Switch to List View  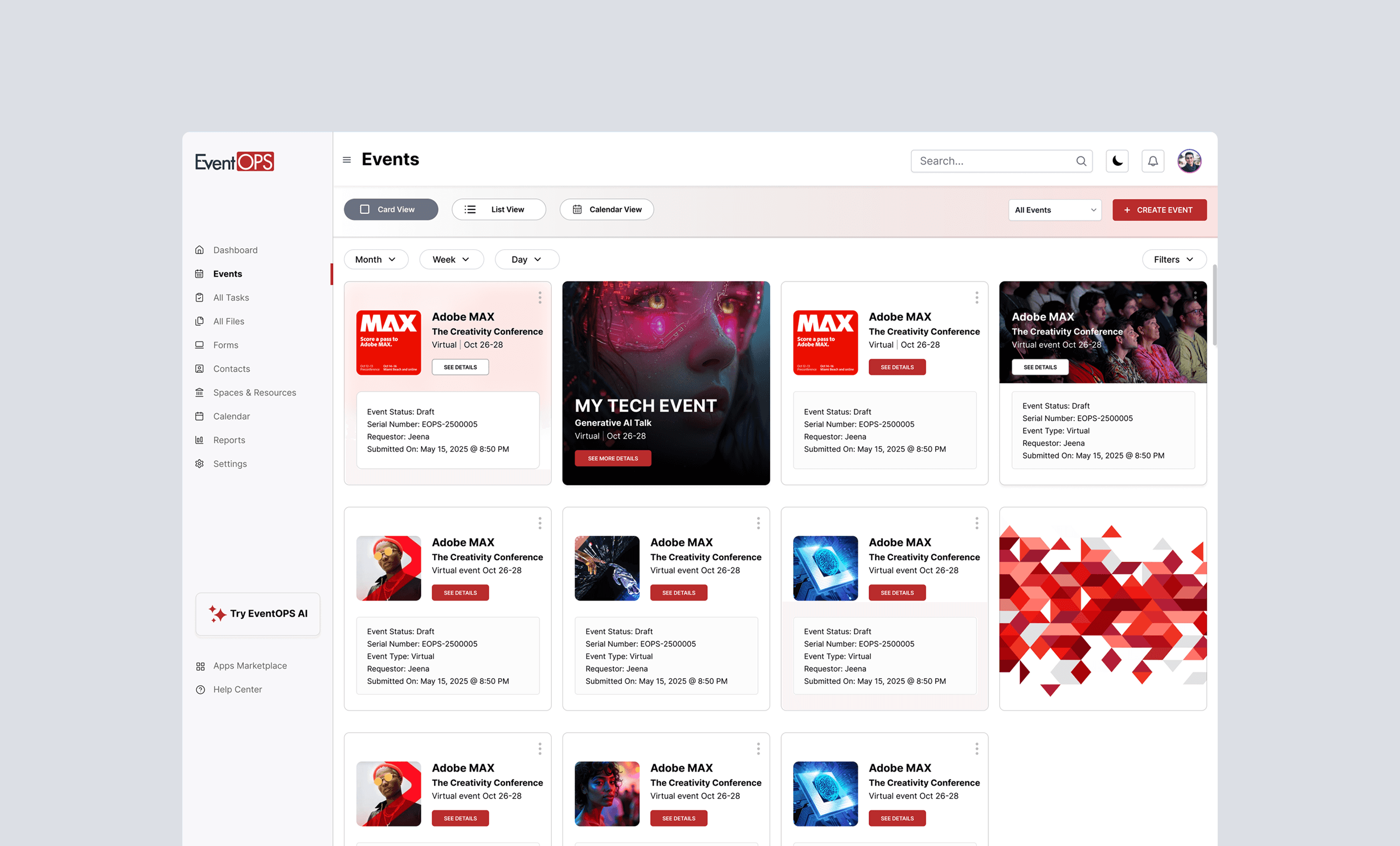point(498,209)
